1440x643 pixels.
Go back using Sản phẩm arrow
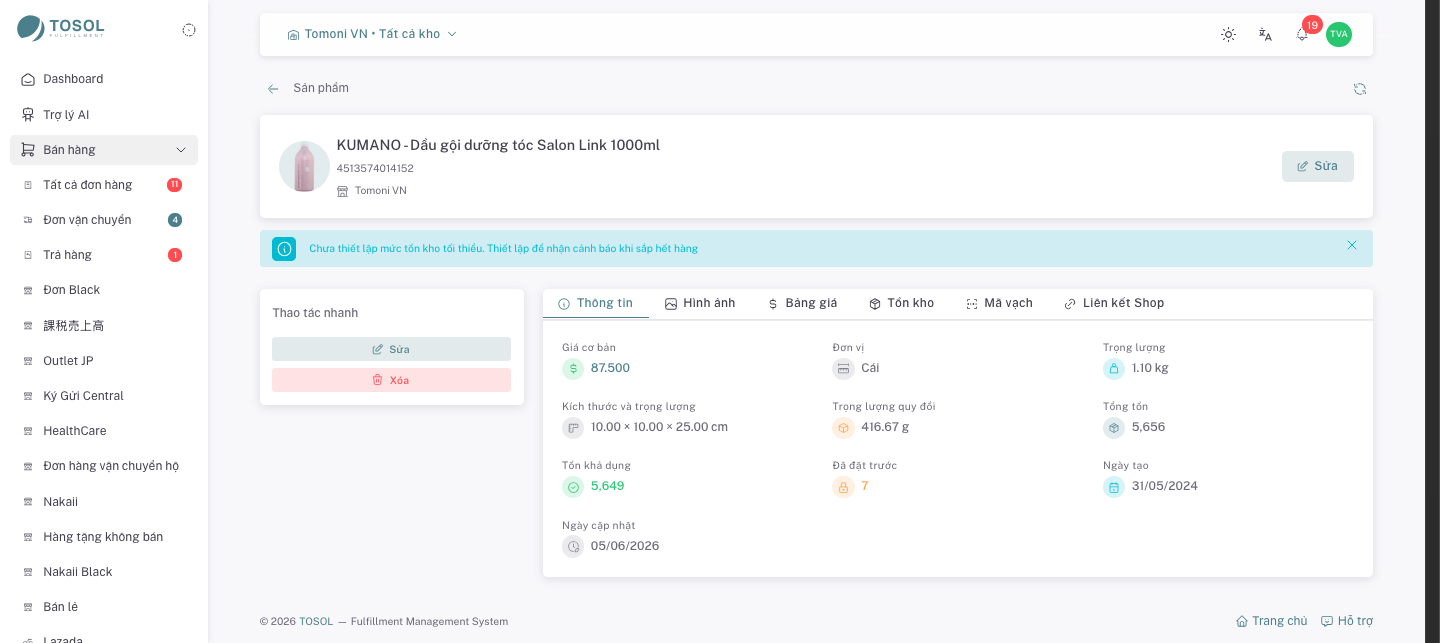[273, 89]
